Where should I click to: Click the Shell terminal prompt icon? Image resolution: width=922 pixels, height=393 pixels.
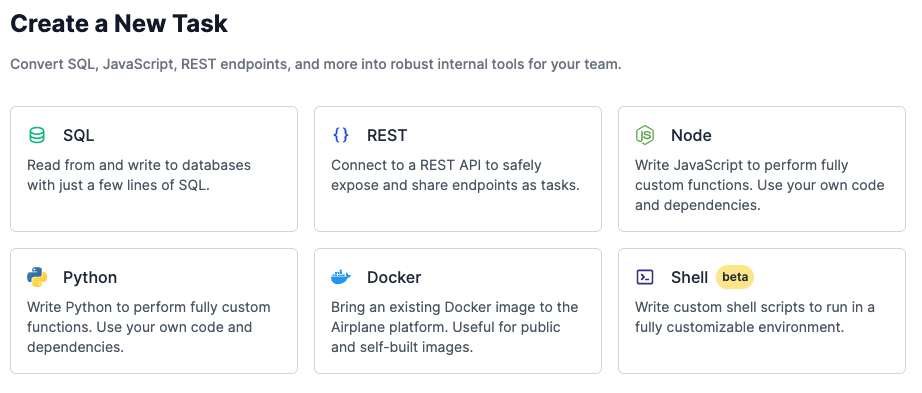pyautogui.click(x=645, y=277)
